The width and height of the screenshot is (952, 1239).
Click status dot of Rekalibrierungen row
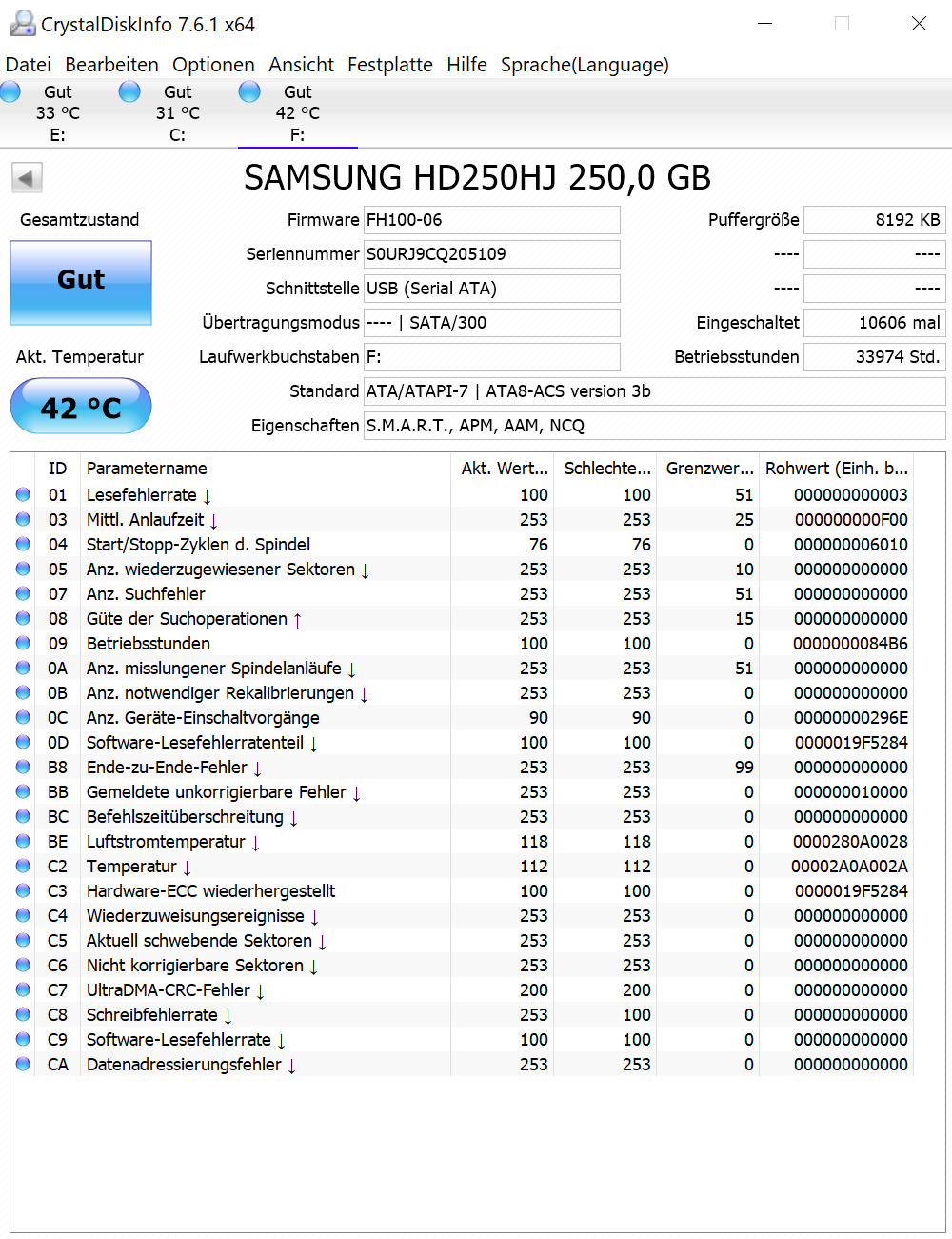click(x=23, y=692)
